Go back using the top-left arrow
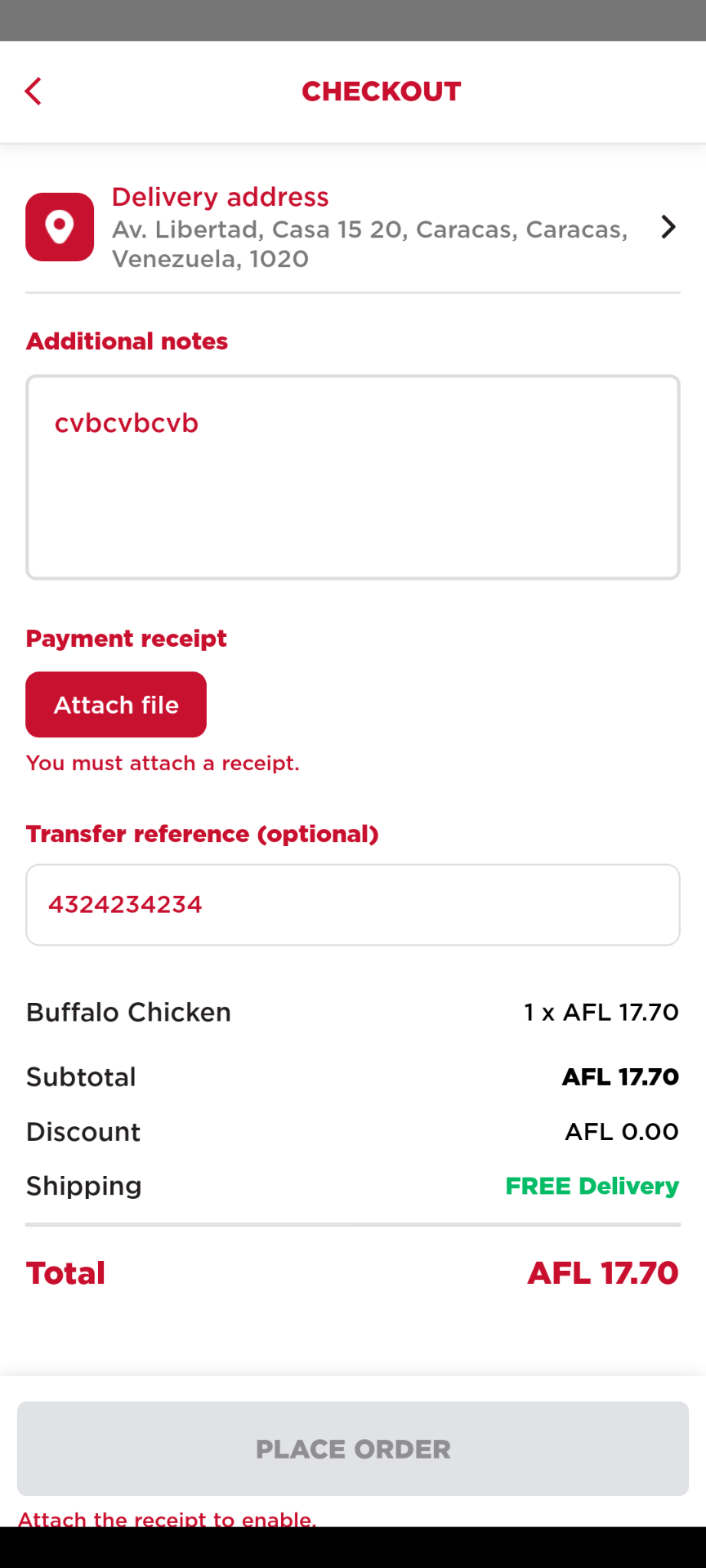Viewport: 706px width, 1568px height. [34, 91]
